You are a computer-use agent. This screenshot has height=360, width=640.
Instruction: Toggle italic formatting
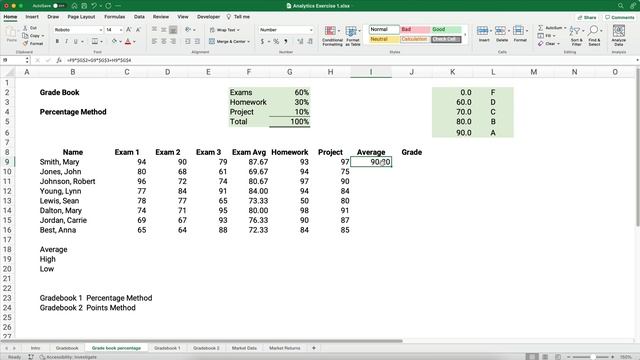tap(66, 41)
